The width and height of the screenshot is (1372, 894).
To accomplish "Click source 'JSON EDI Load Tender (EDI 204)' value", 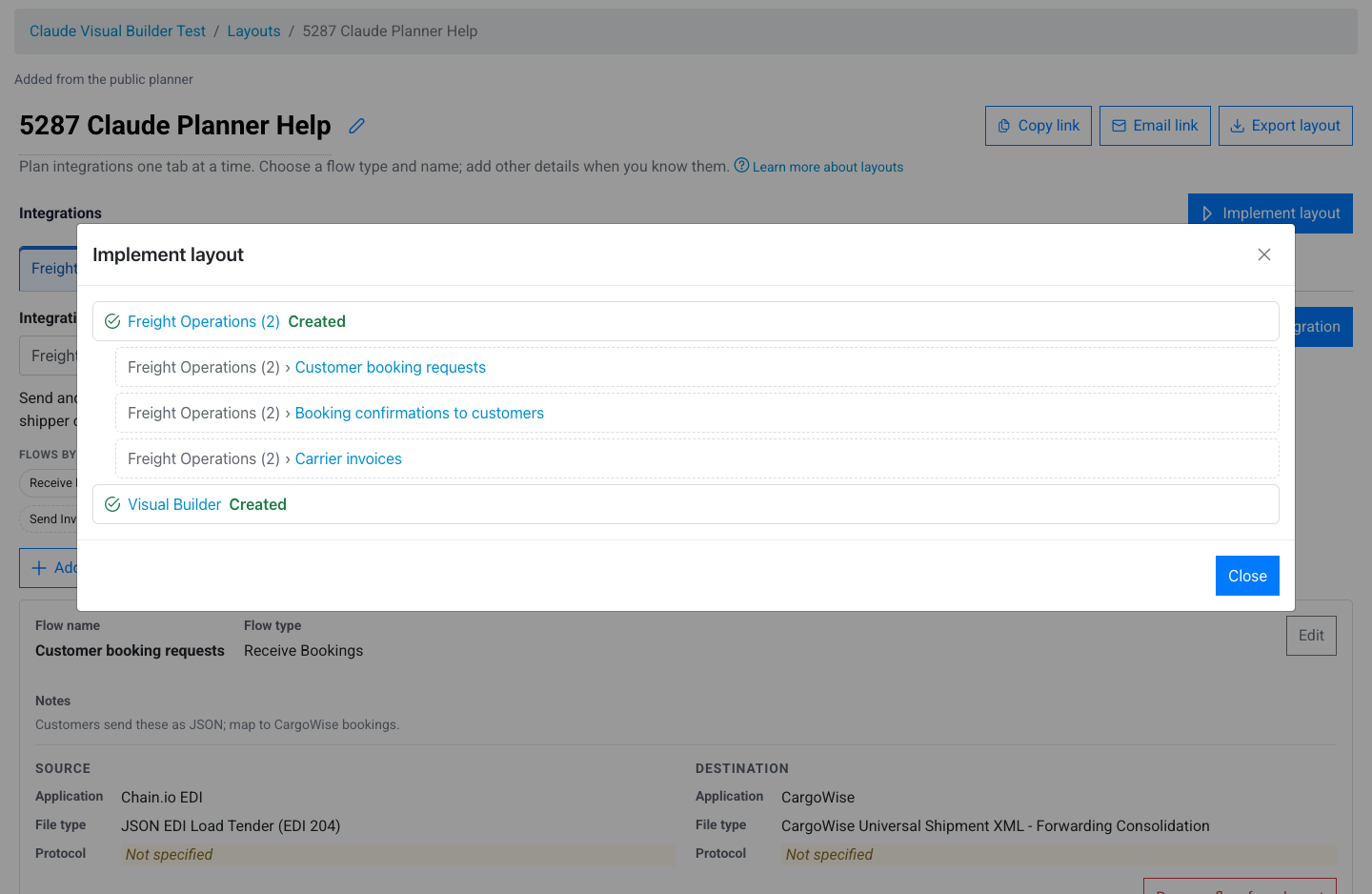I will point(231,826).
